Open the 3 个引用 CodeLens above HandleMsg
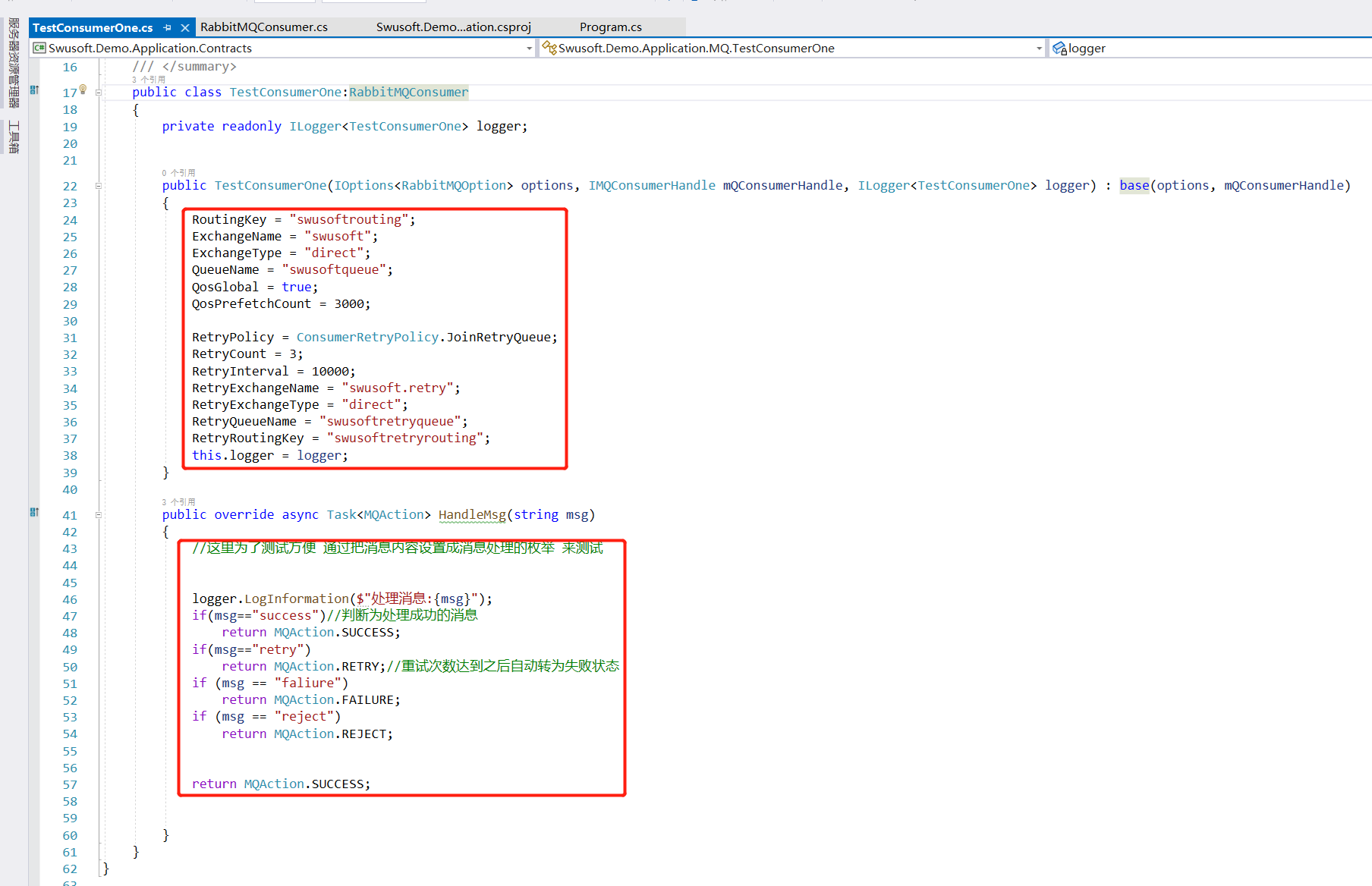This screenshot has height=886, width=1372. coord(178,502)
